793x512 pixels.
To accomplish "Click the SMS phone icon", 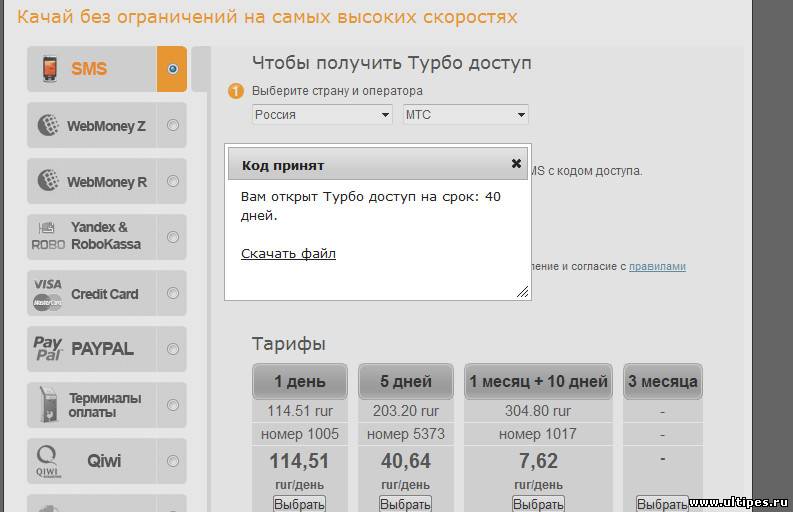I will (48, 69).
